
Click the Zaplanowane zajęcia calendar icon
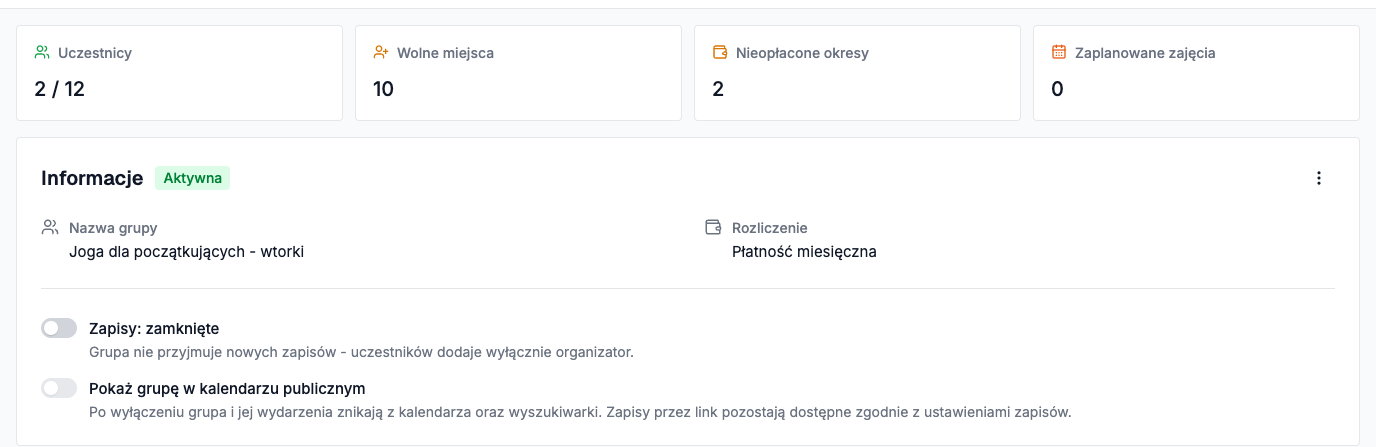pyautogui.click(x=1059, y=52)
